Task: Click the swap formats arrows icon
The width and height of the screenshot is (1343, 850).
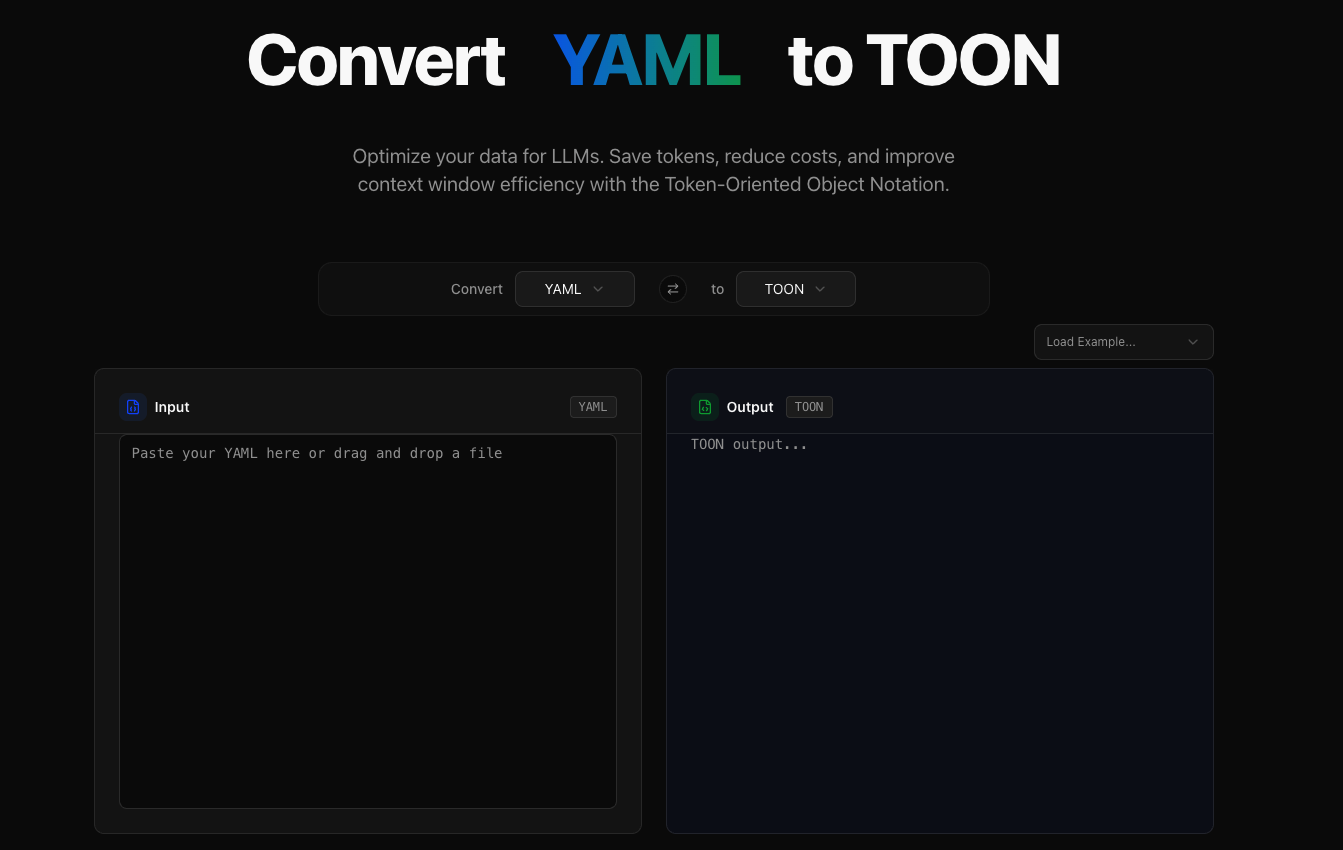Action: pyautogui.click(x=673, y=289)
